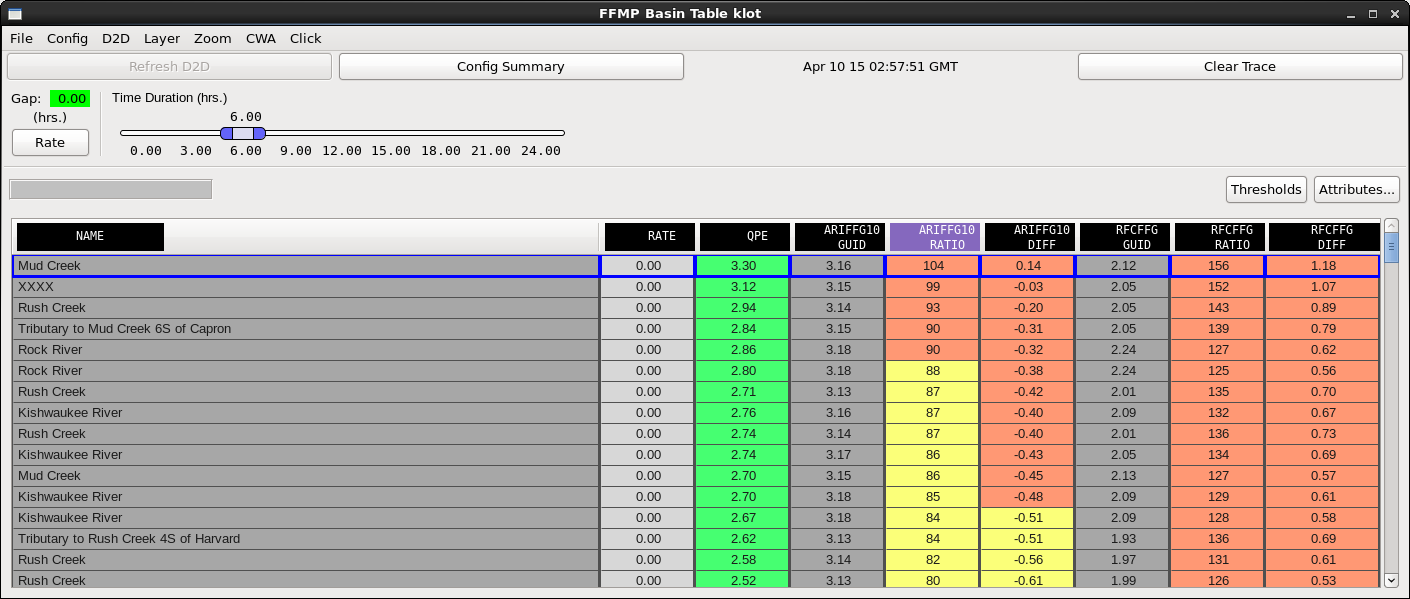Click the RFCFFG guid value 1.93
The image size is (1410, 599).
click(x=1123, y=539)
